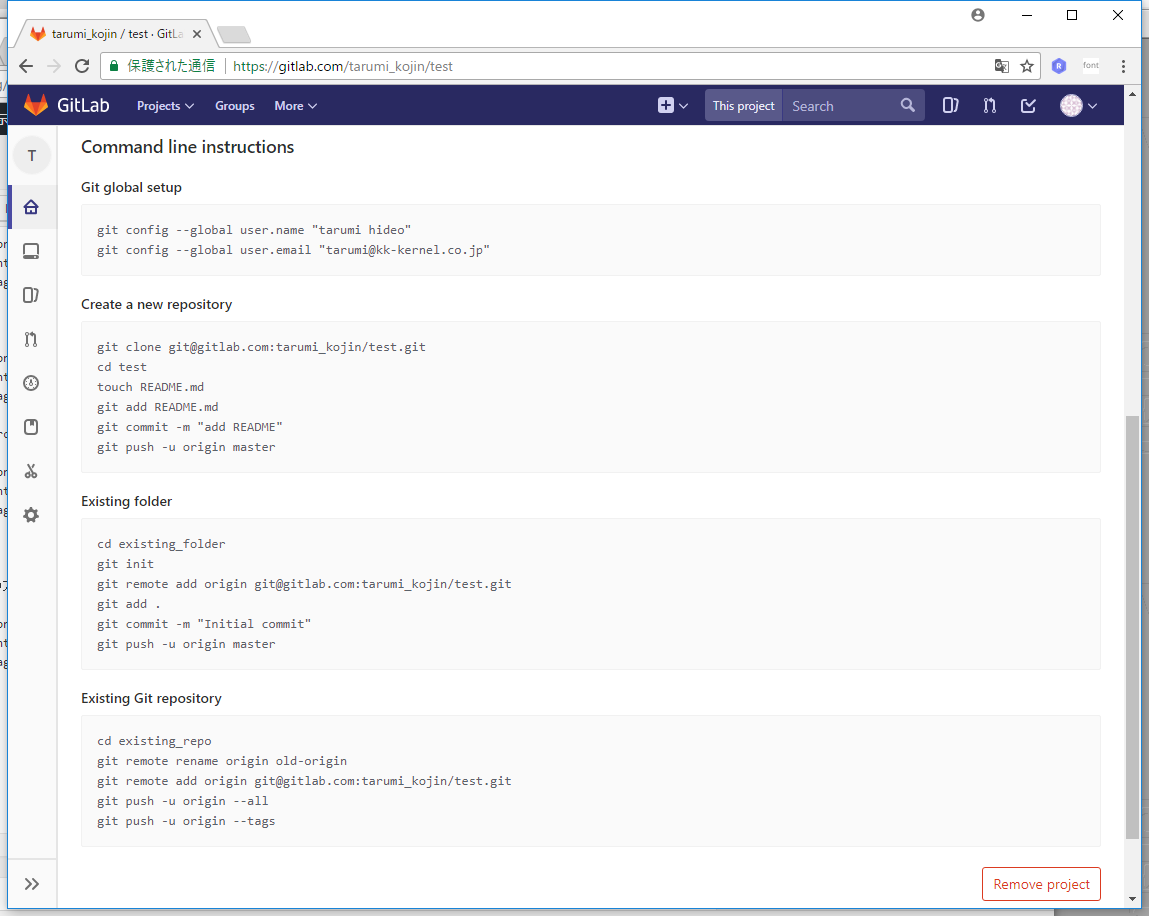Open the Issues icon in sidebar

[x=31, y=295]
